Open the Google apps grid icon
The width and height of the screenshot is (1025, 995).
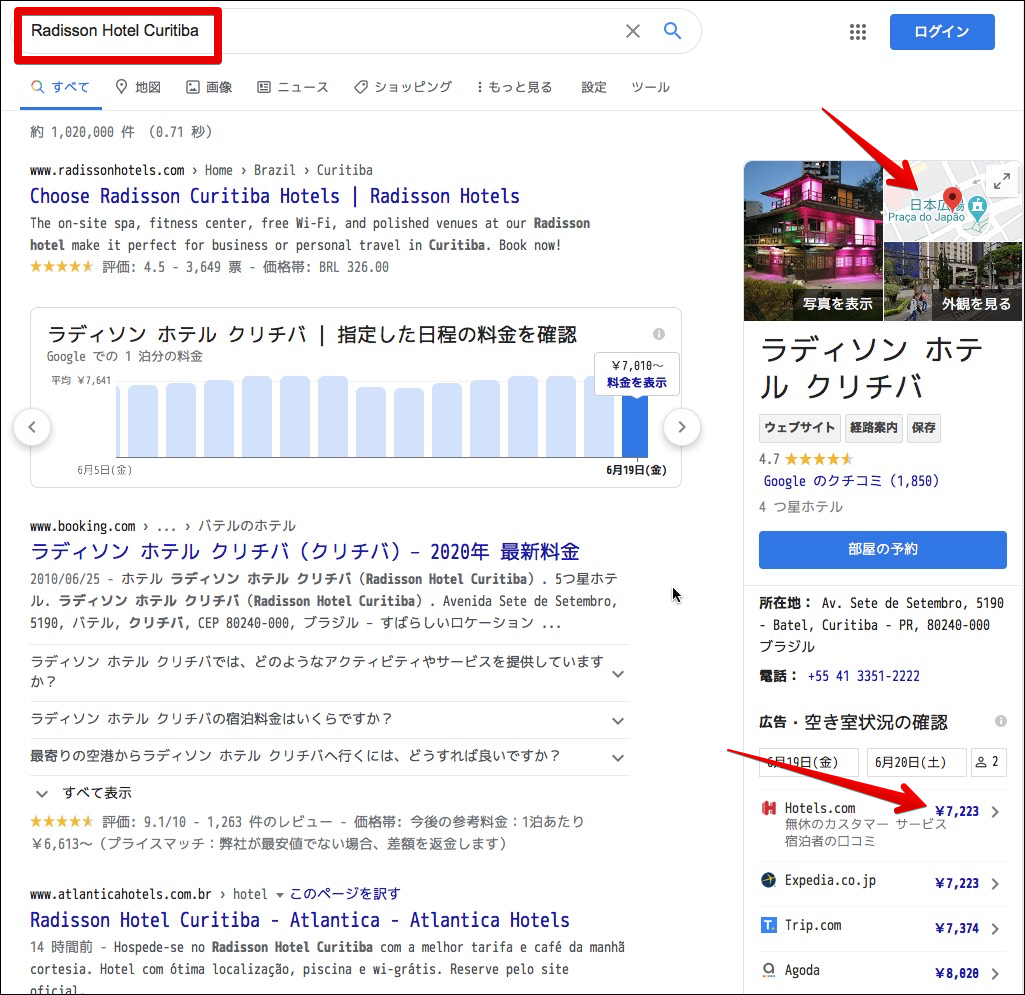858,32
